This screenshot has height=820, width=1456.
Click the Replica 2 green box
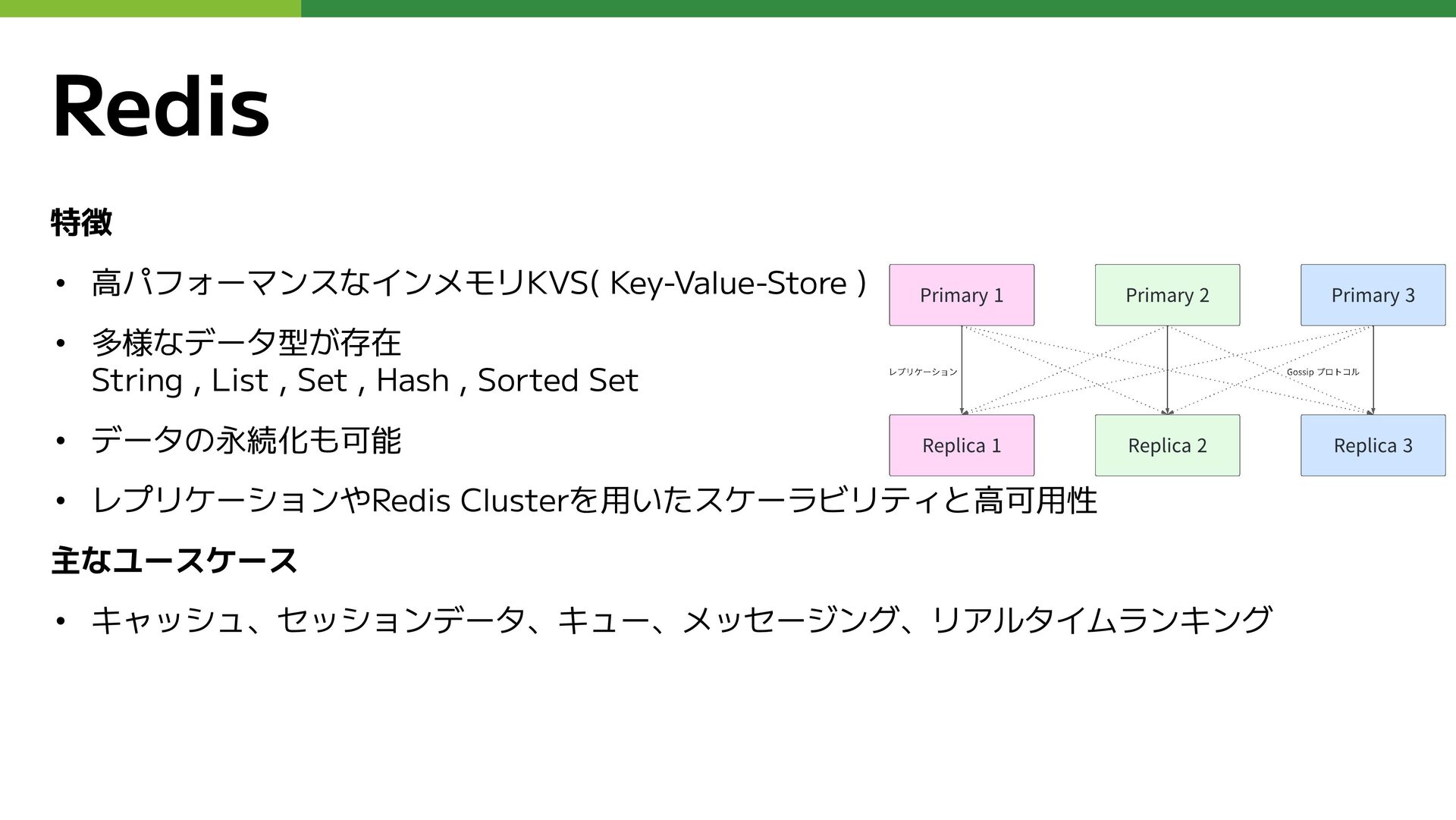(x=1166, y=445)
